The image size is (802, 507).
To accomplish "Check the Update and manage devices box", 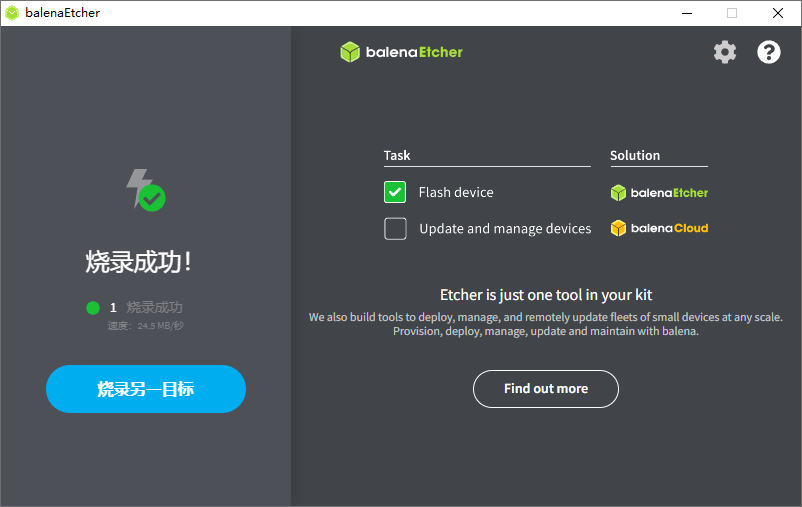I will click(x=395, y=229).
